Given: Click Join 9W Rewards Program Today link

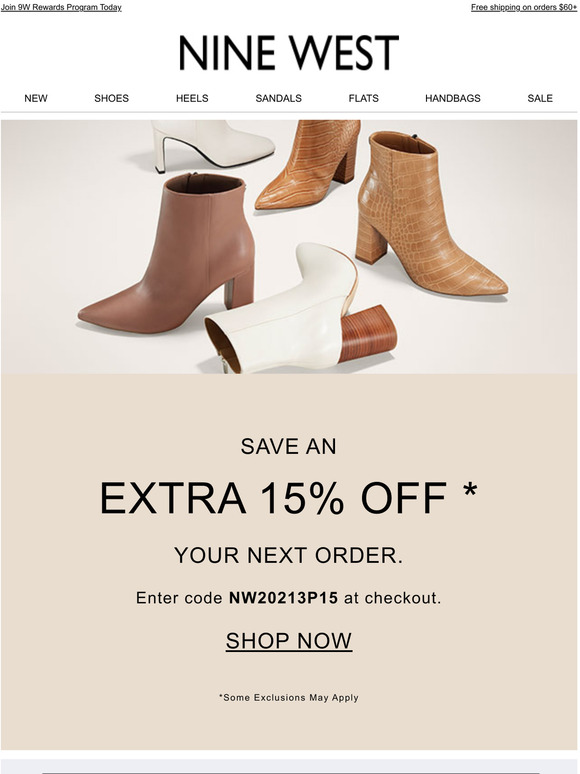Looking at the screenshot, I should click(61, 7).
